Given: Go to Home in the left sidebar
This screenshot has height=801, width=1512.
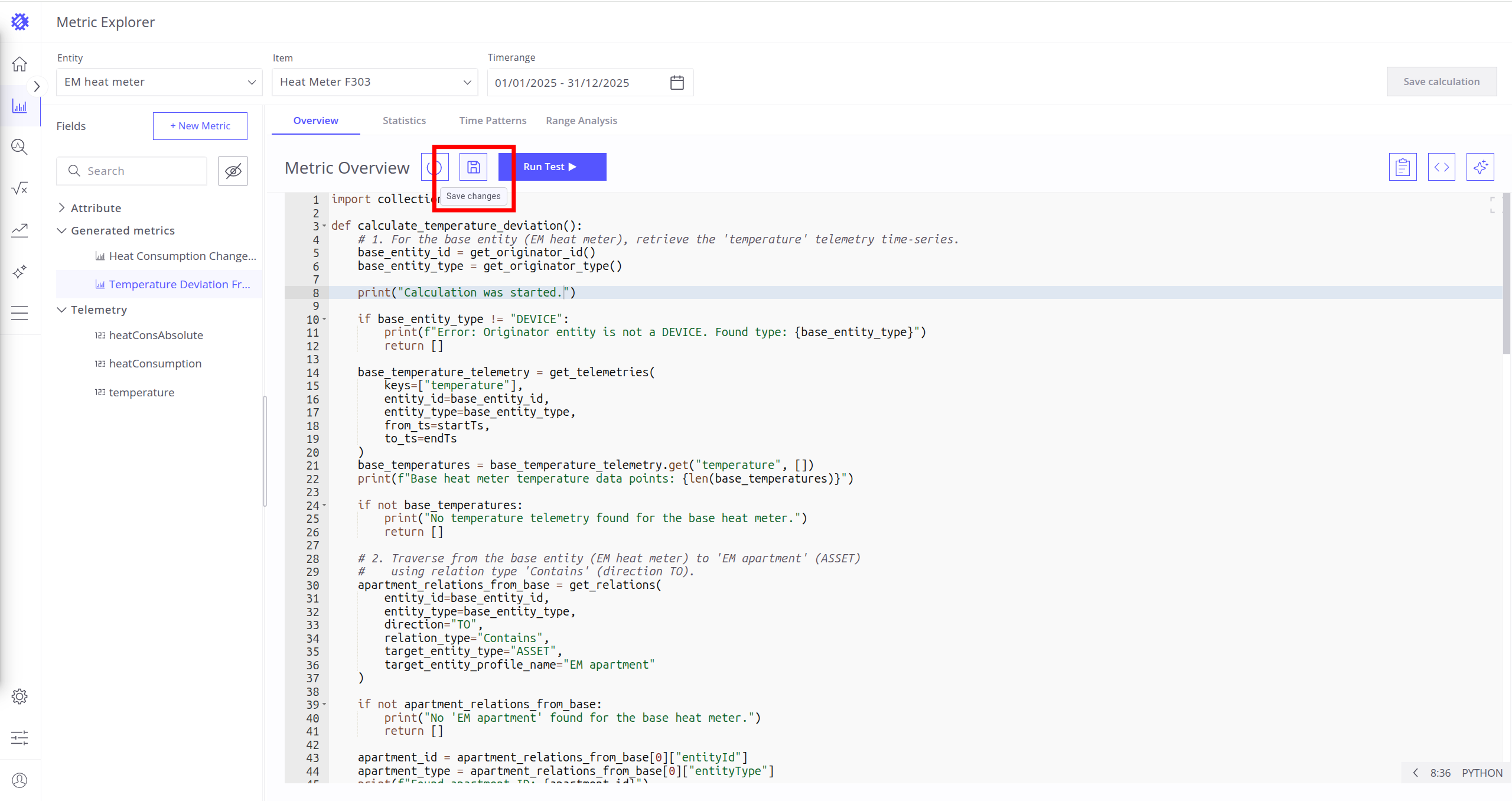Looking at the screenshot, I should (19, 64).
